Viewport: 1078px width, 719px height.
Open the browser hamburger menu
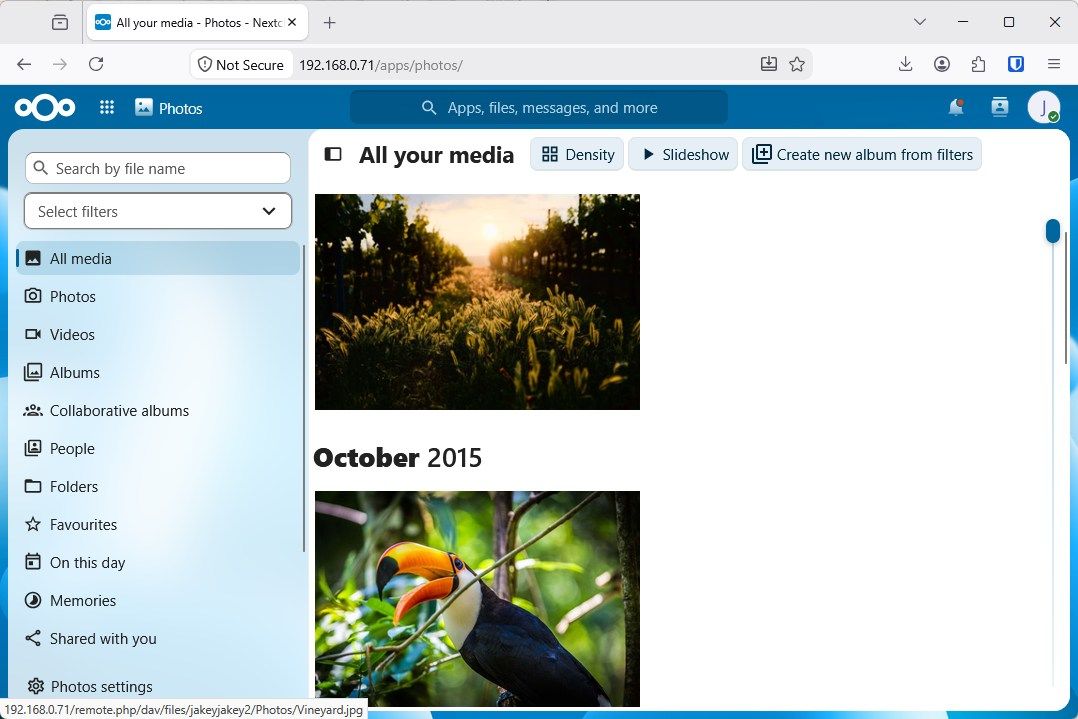[x=1053, y=65]
